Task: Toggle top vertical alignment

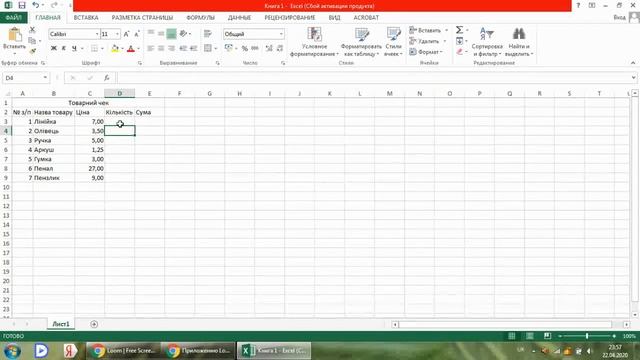Action: pyautogui.click(x=151, y=33)
